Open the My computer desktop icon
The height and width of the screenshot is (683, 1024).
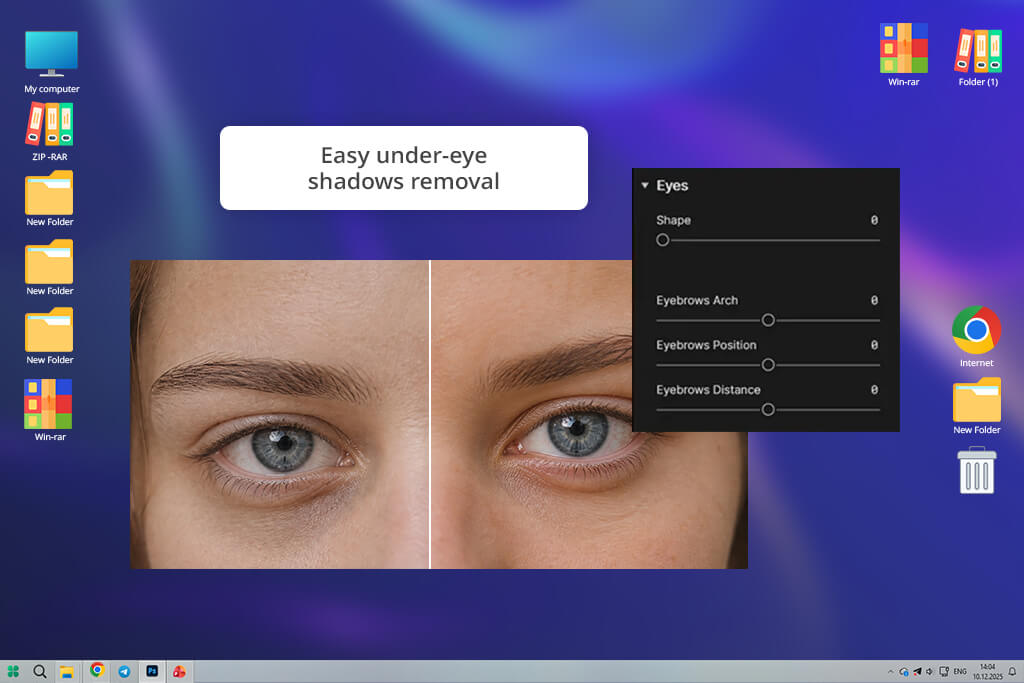pyautogui.click(x=52, y=61)
